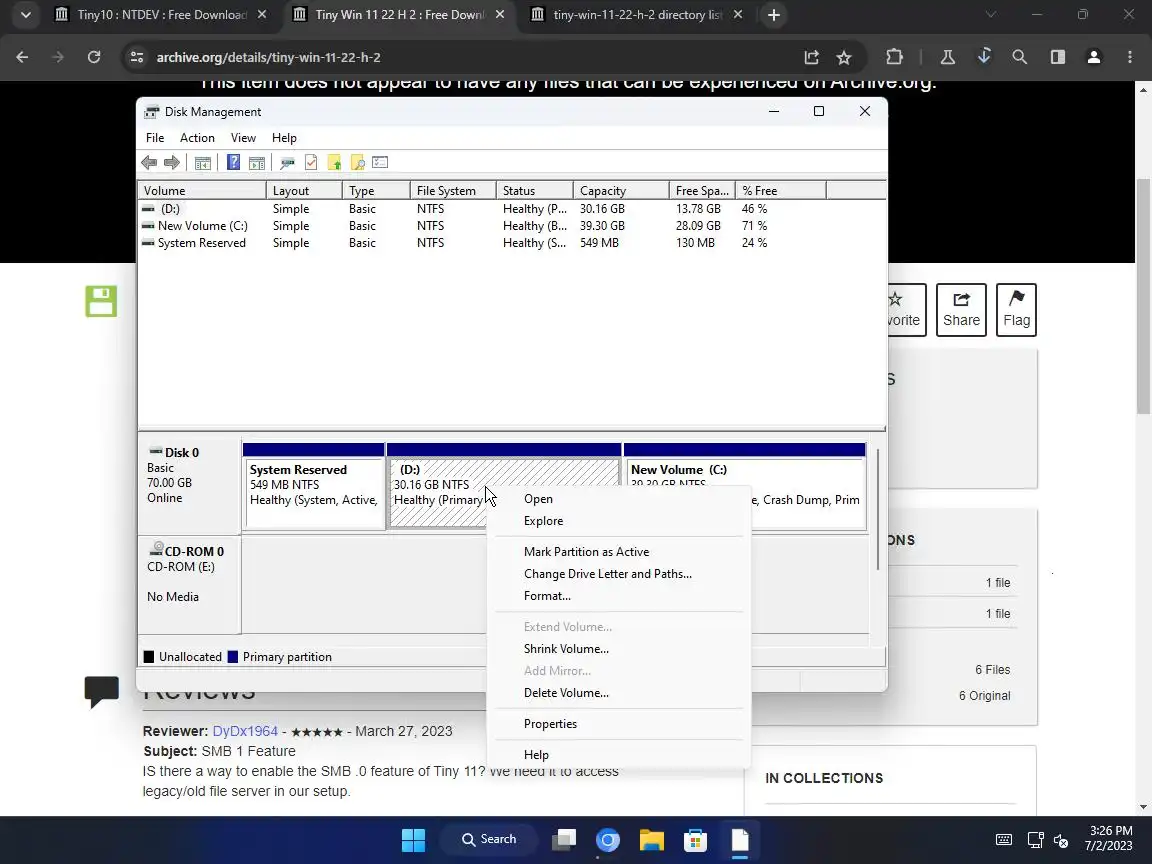1152x864 pixels.
Task: Choose Explore from context menu
Action: (619, 521)
